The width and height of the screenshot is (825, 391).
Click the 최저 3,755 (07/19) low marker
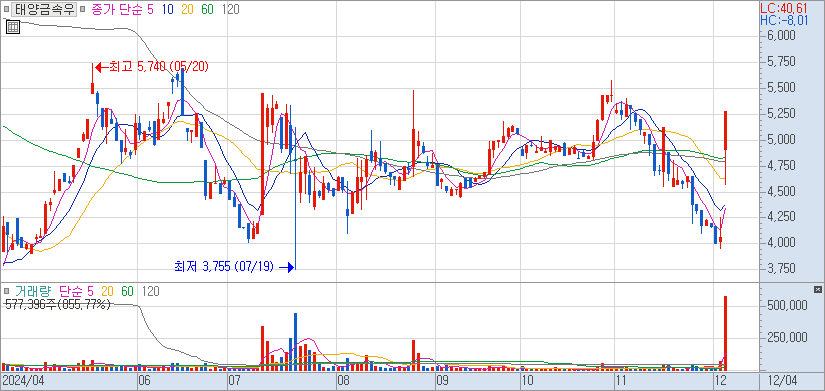click(234, 267)
